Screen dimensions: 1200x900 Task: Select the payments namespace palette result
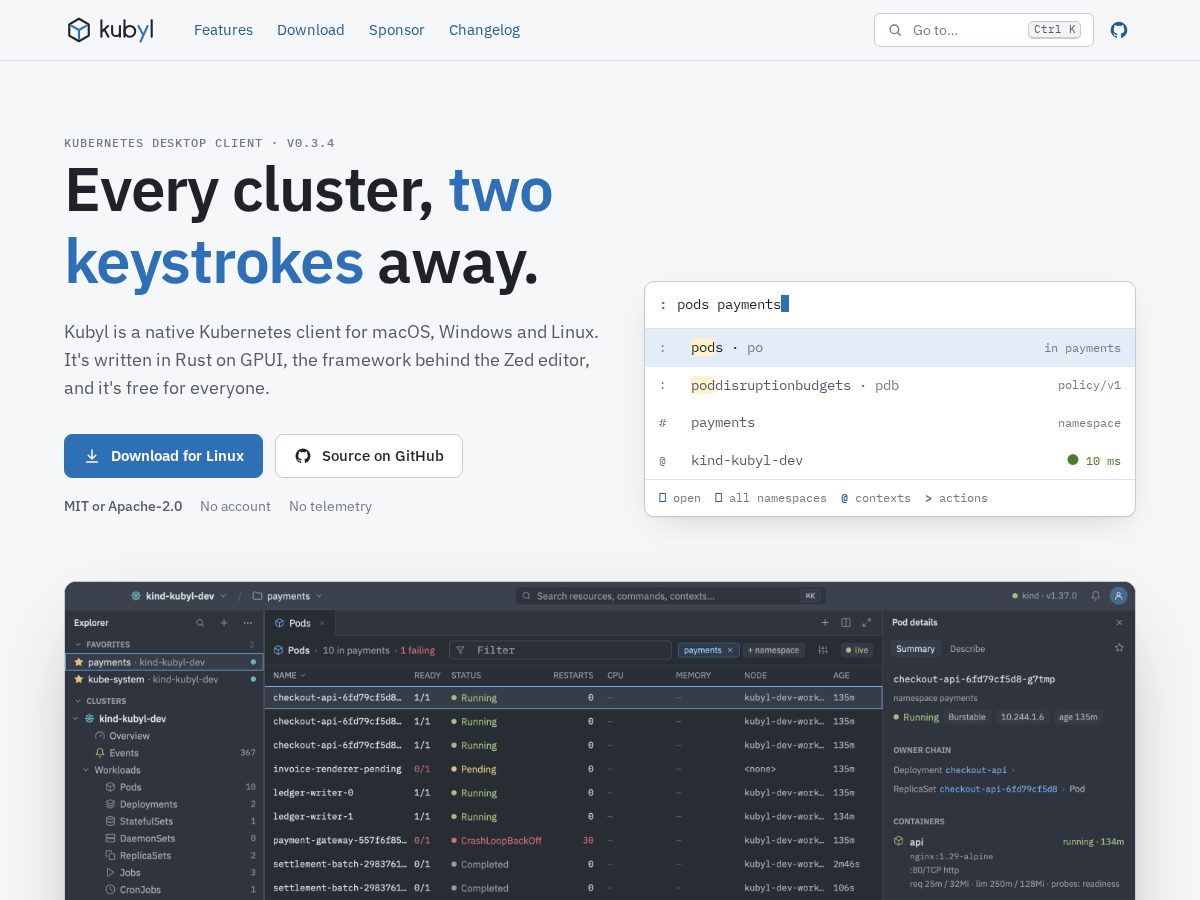890,423
